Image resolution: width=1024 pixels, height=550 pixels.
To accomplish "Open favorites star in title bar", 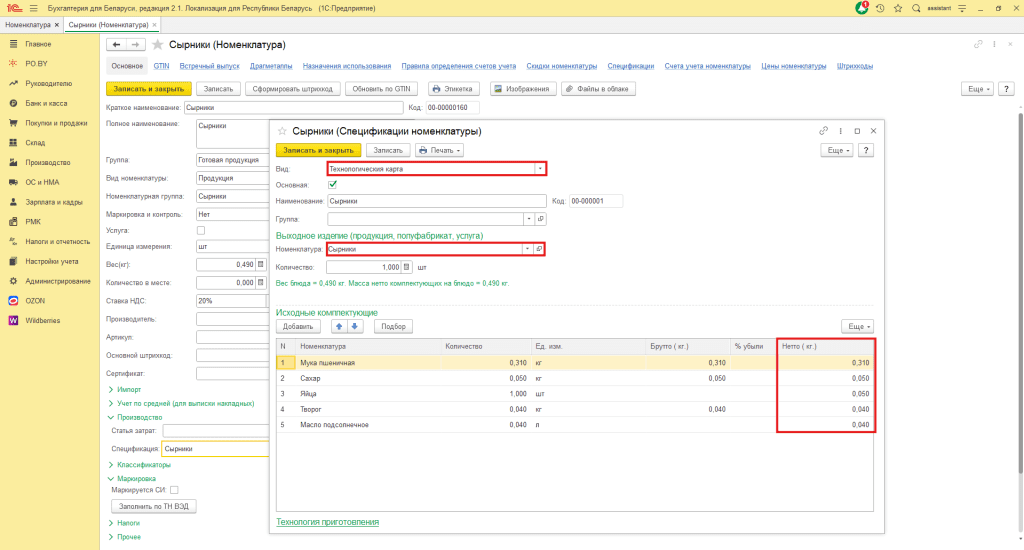I will (x=898, y=8).
